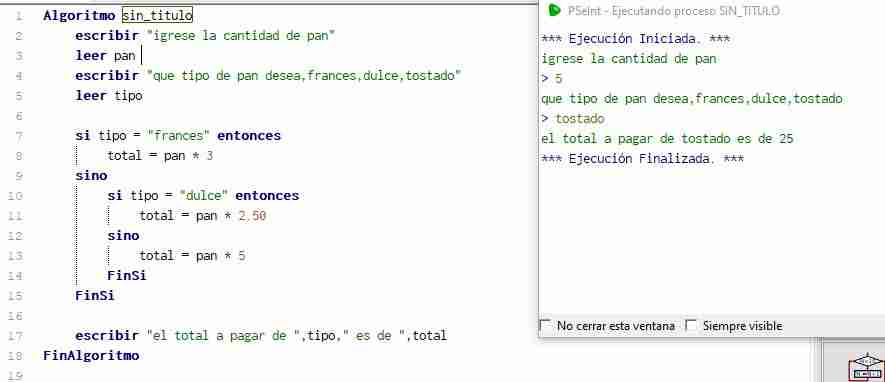Viewport: 885px width, 382px height.
Task: Click the algorithm name "sin_titulo" on line 1
Action: [157, 16]
